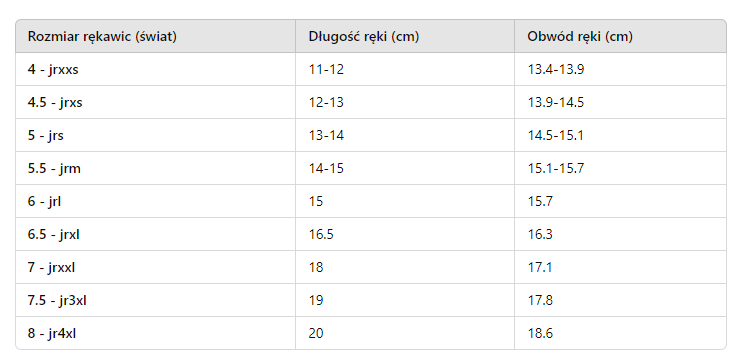Click the 'Rozmiar rękawic (świat)' column header
Image resolution: width=734 pixels, height=361 pixels.
point(155,36)
